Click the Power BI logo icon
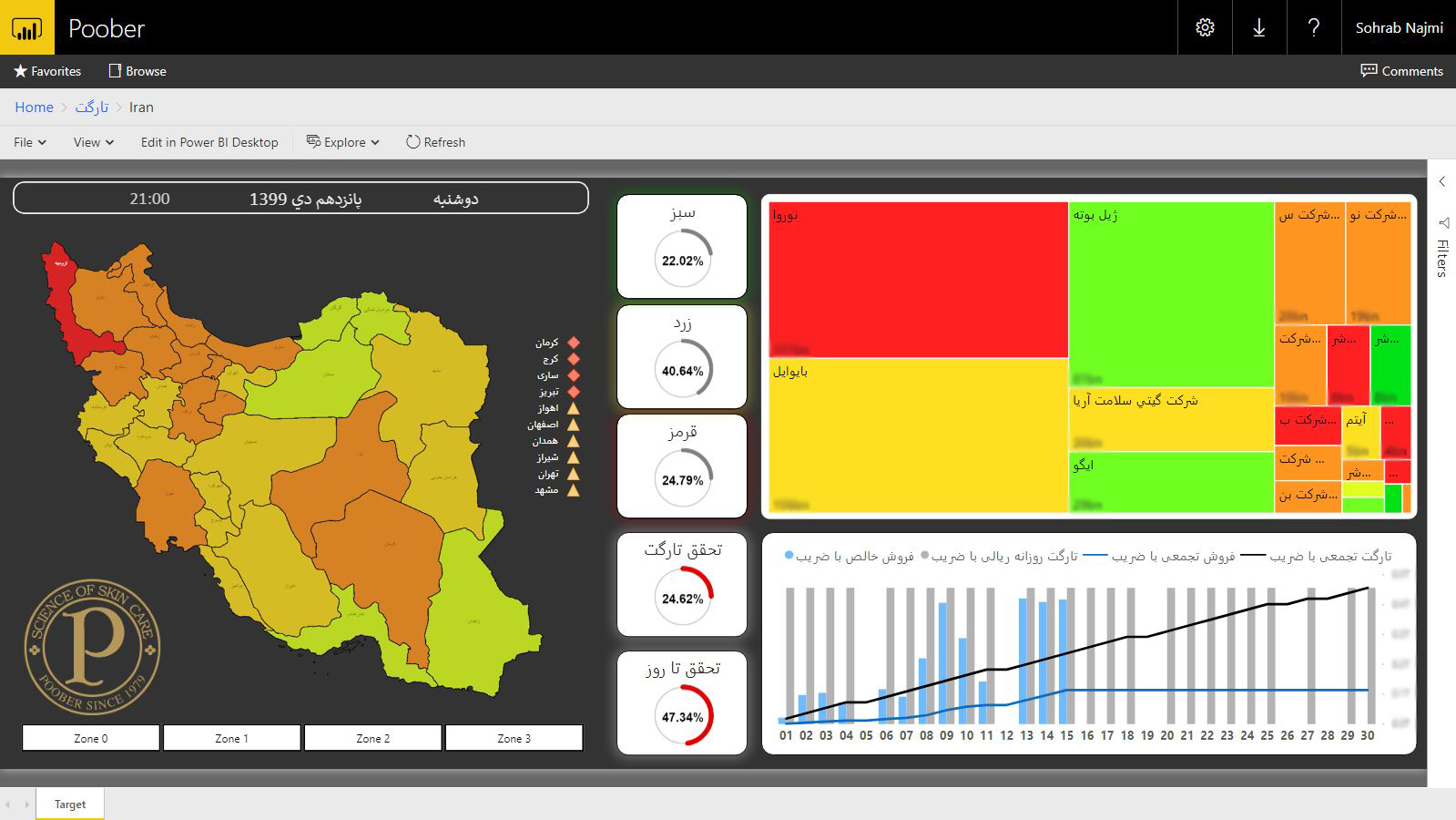1456x820 pixels. point(26,27)
